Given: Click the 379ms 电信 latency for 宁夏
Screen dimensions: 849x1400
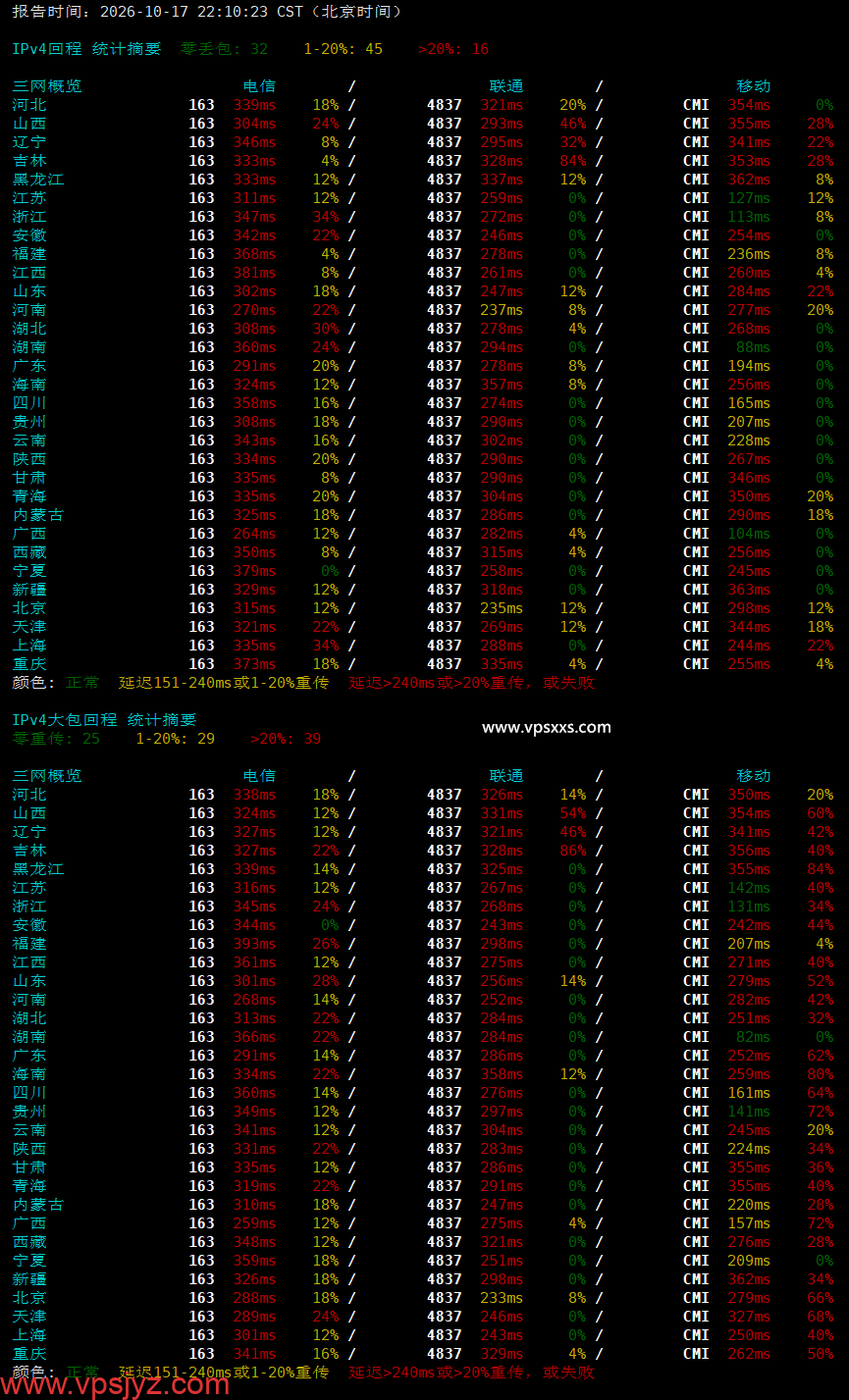Looking at the screenshot, I should pyautogui.click(x=254, y=571).
